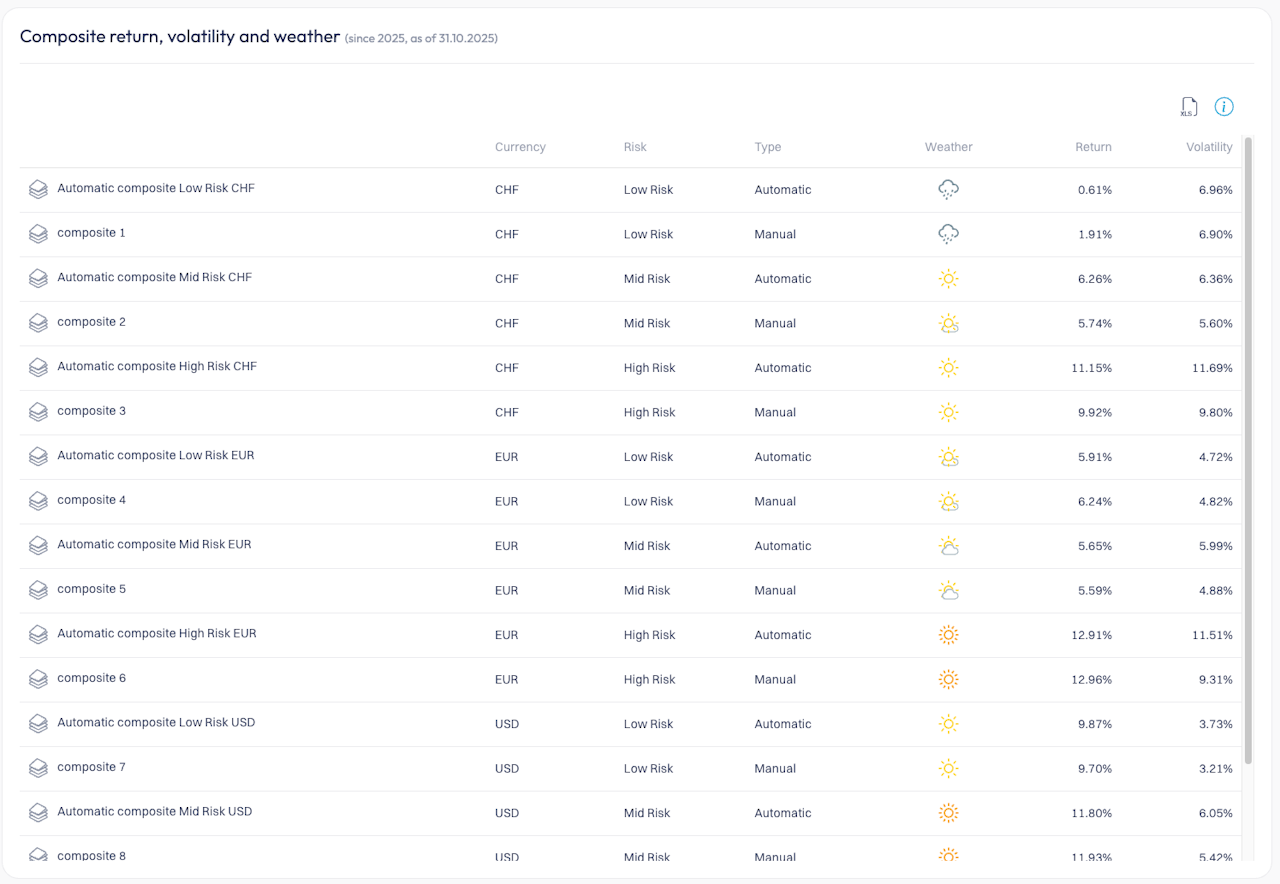The width and height of the screenshot is (1280, 884).
Task: Click the table's vertical scrollbar
Action: [x=1247, y=450]
